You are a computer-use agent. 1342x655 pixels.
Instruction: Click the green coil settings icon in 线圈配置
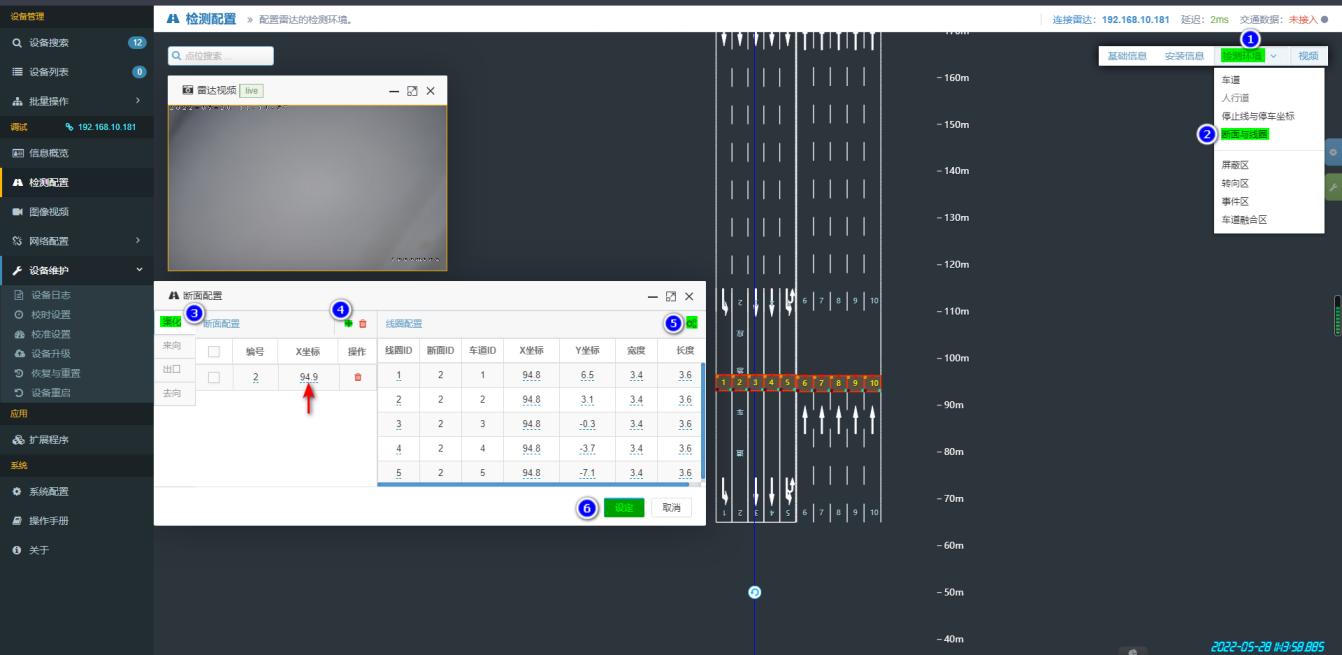(x=691, y=324)
